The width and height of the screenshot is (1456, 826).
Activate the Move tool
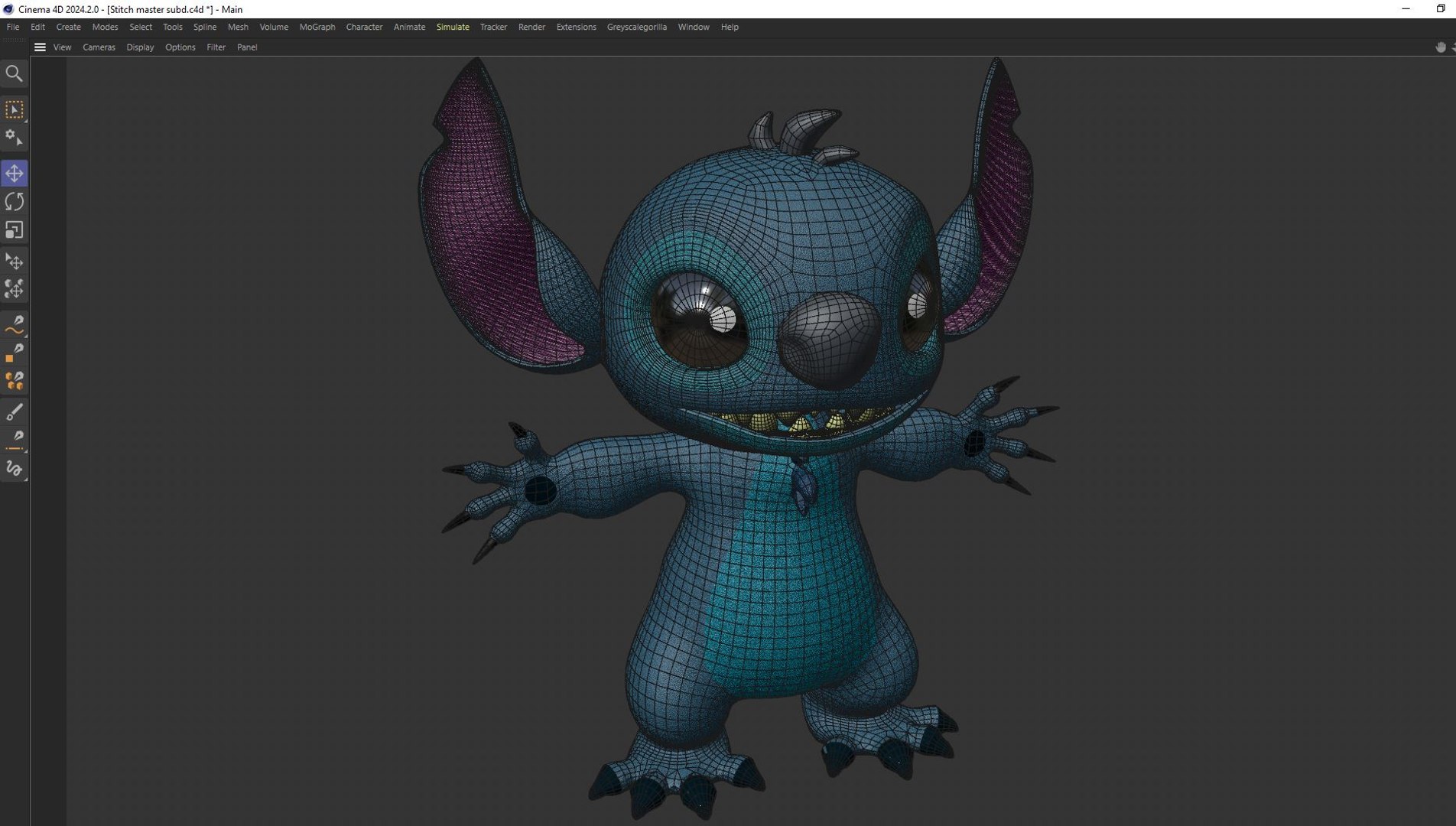coord(14,174)
